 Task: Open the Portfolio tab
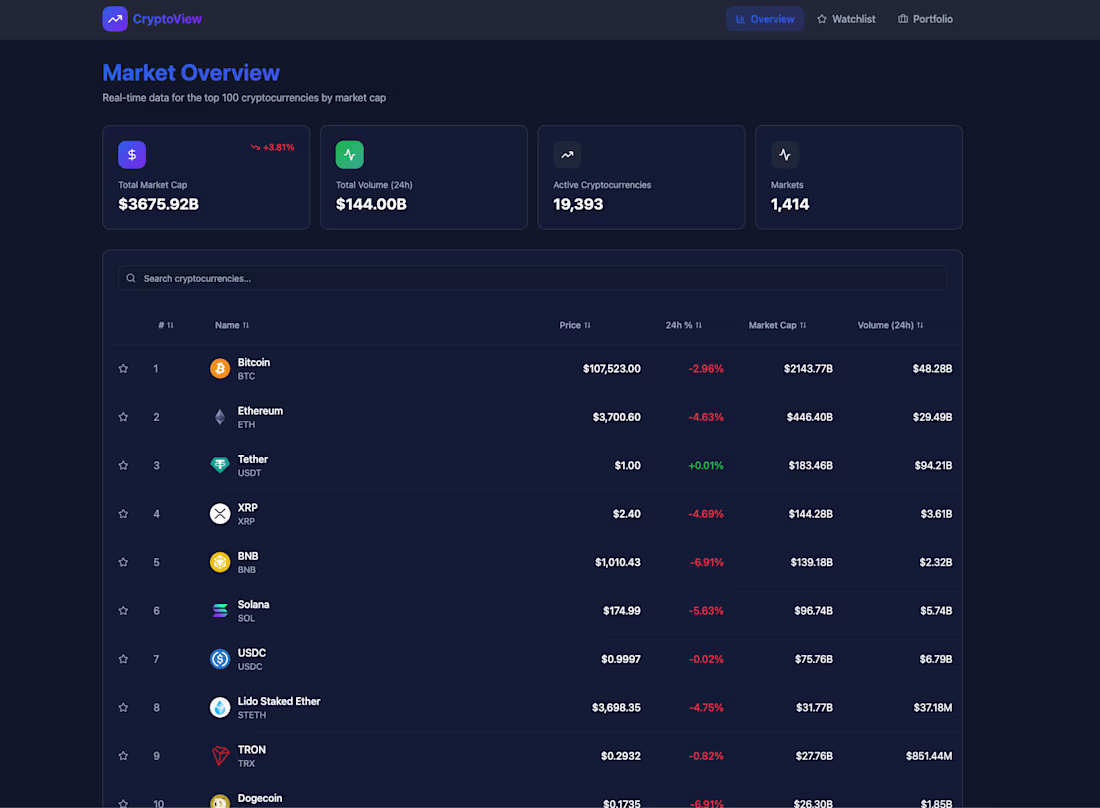coord(925,19)
